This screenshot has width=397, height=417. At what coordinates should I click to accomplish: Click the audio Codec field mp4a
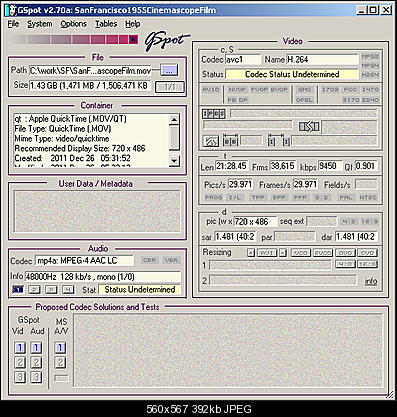click(x=85, y=260)
